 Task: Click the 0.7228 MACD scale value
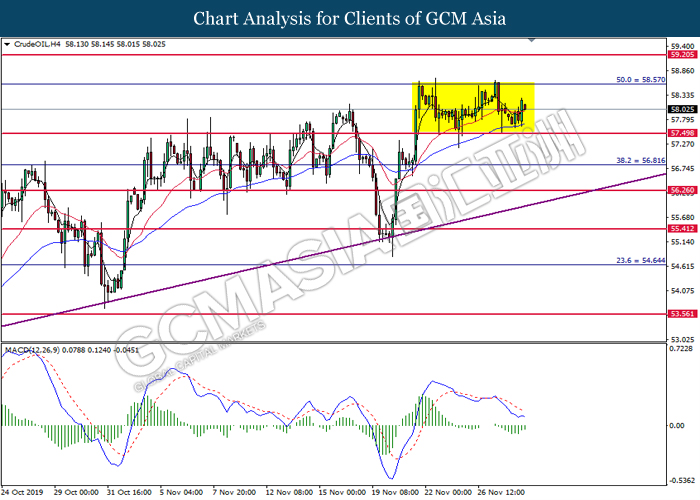click(682, 349)
